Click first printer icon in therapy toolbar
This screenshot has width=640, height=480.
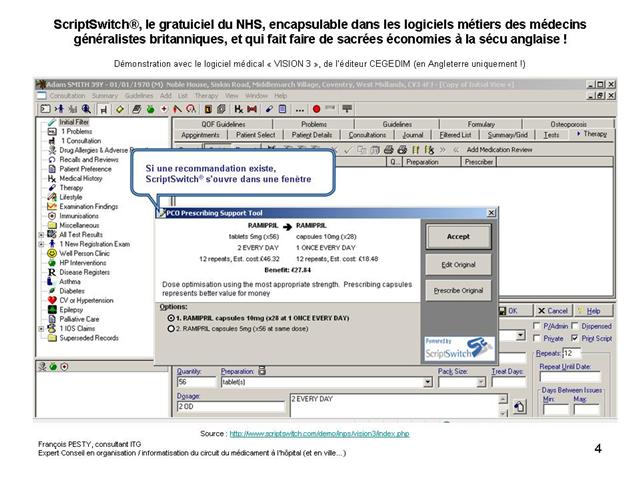pos(389,150)
